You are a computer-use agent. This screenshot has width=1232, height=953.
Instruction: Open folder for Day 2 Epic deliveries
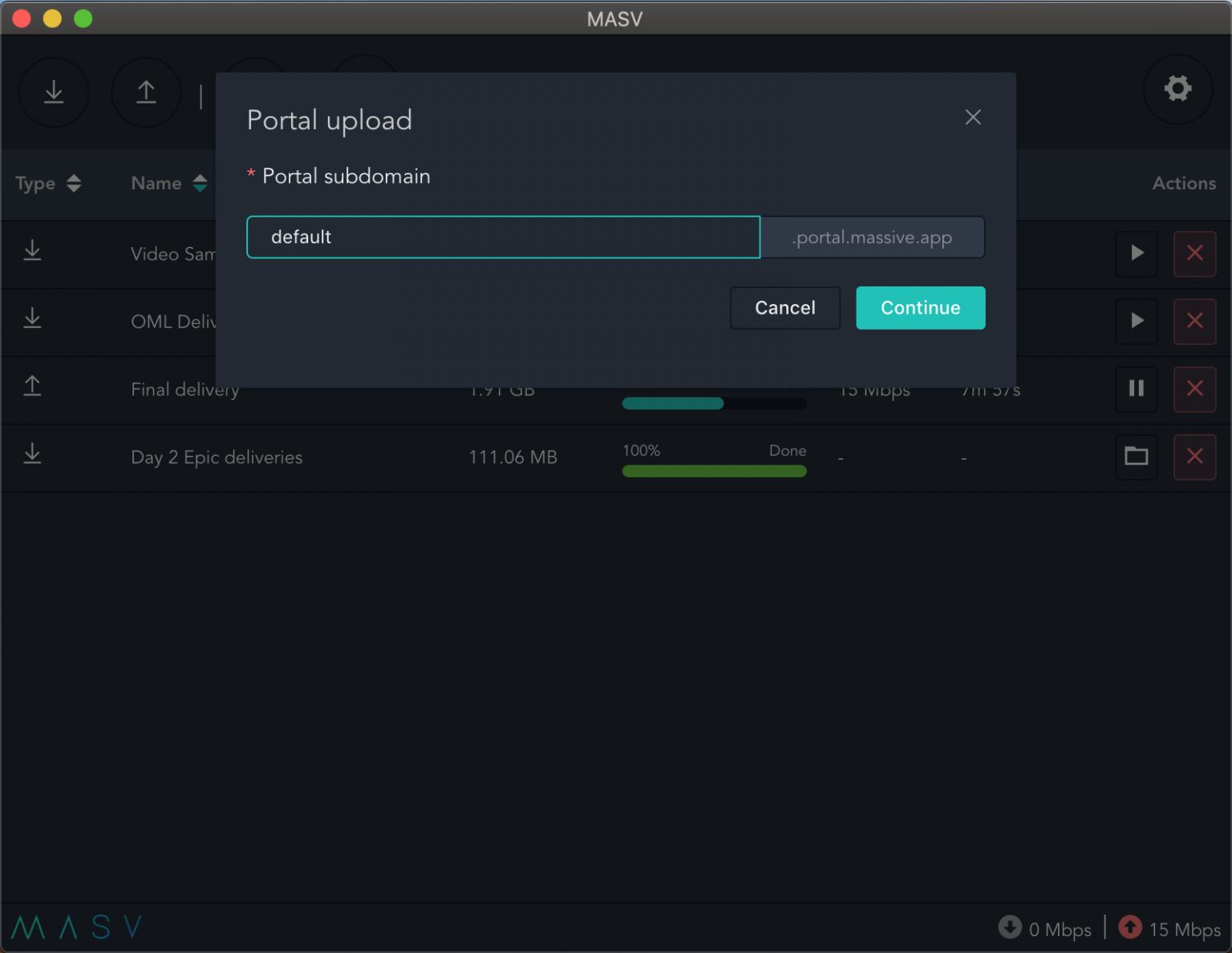pos(1136,456)
